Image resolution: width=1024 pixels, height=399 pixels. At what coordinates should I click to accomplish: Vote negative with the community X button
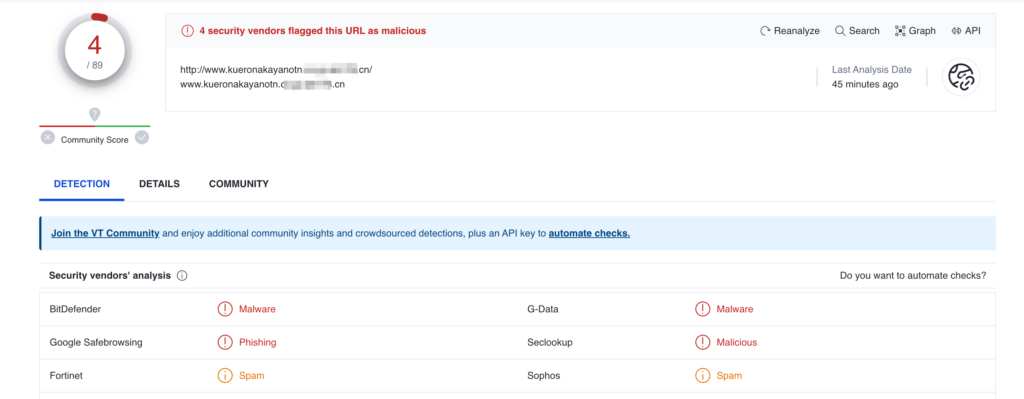(x=48, y=138)
